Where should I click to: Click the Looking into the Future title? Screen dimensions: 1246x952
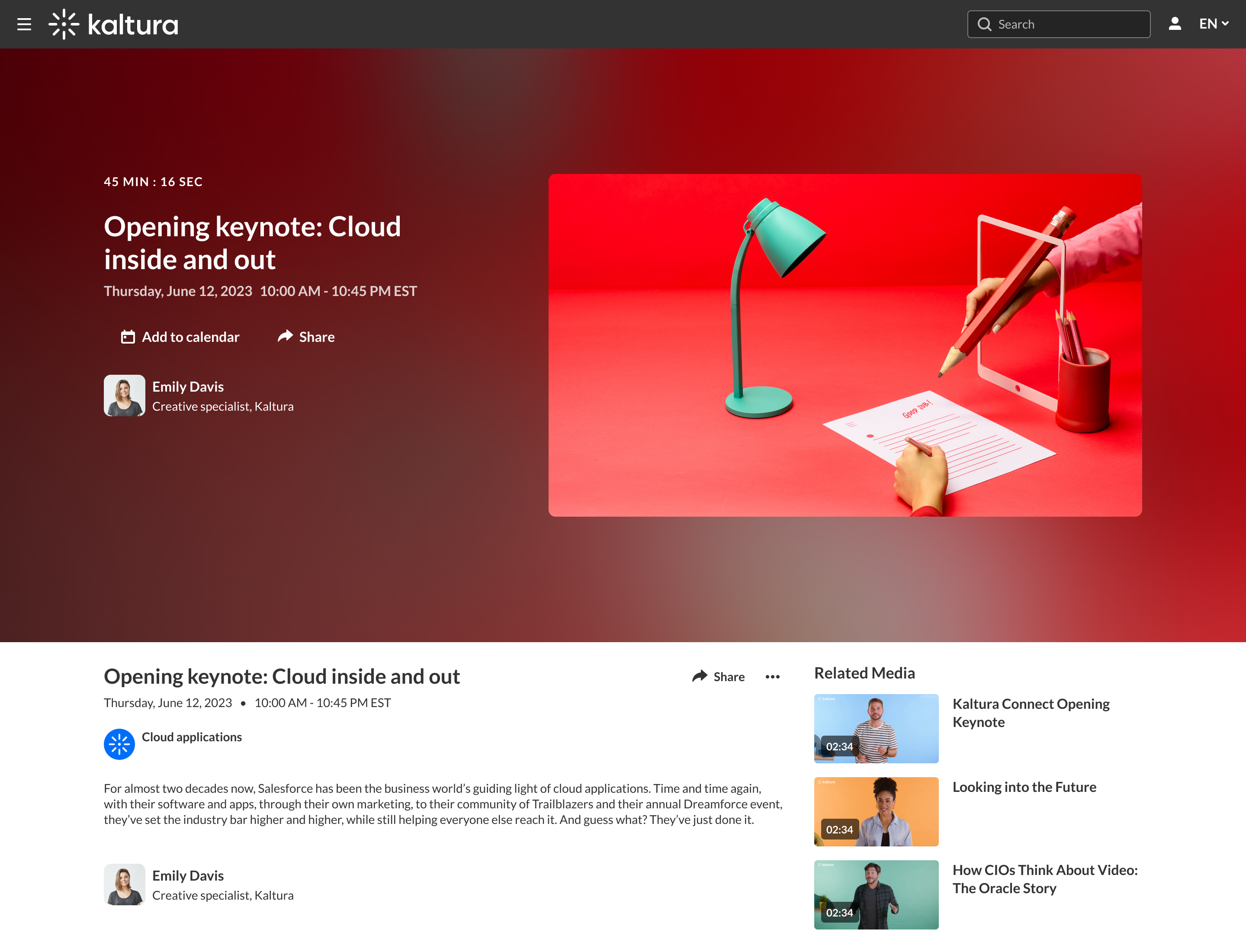[x=1024, y=787]
